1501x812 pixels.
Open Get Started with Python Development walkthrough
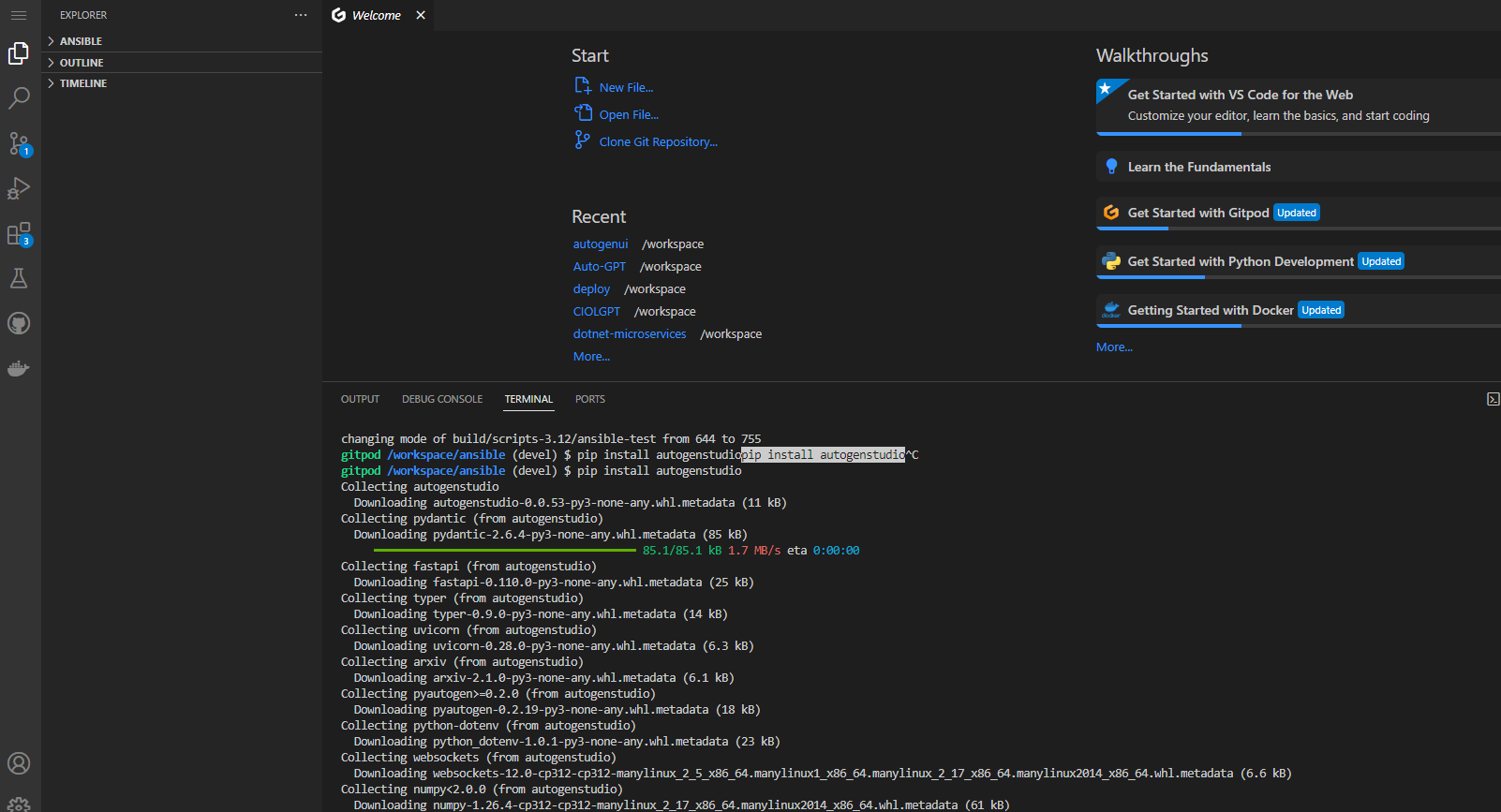coord(1299,261)
